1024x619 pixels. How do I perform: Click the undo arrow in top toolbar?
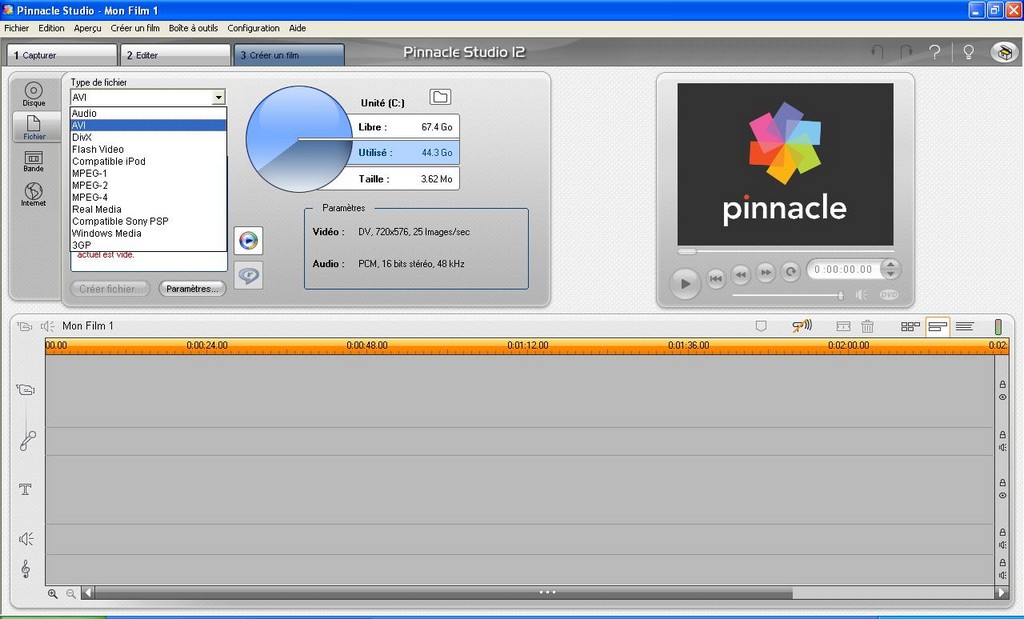point(878,52)
